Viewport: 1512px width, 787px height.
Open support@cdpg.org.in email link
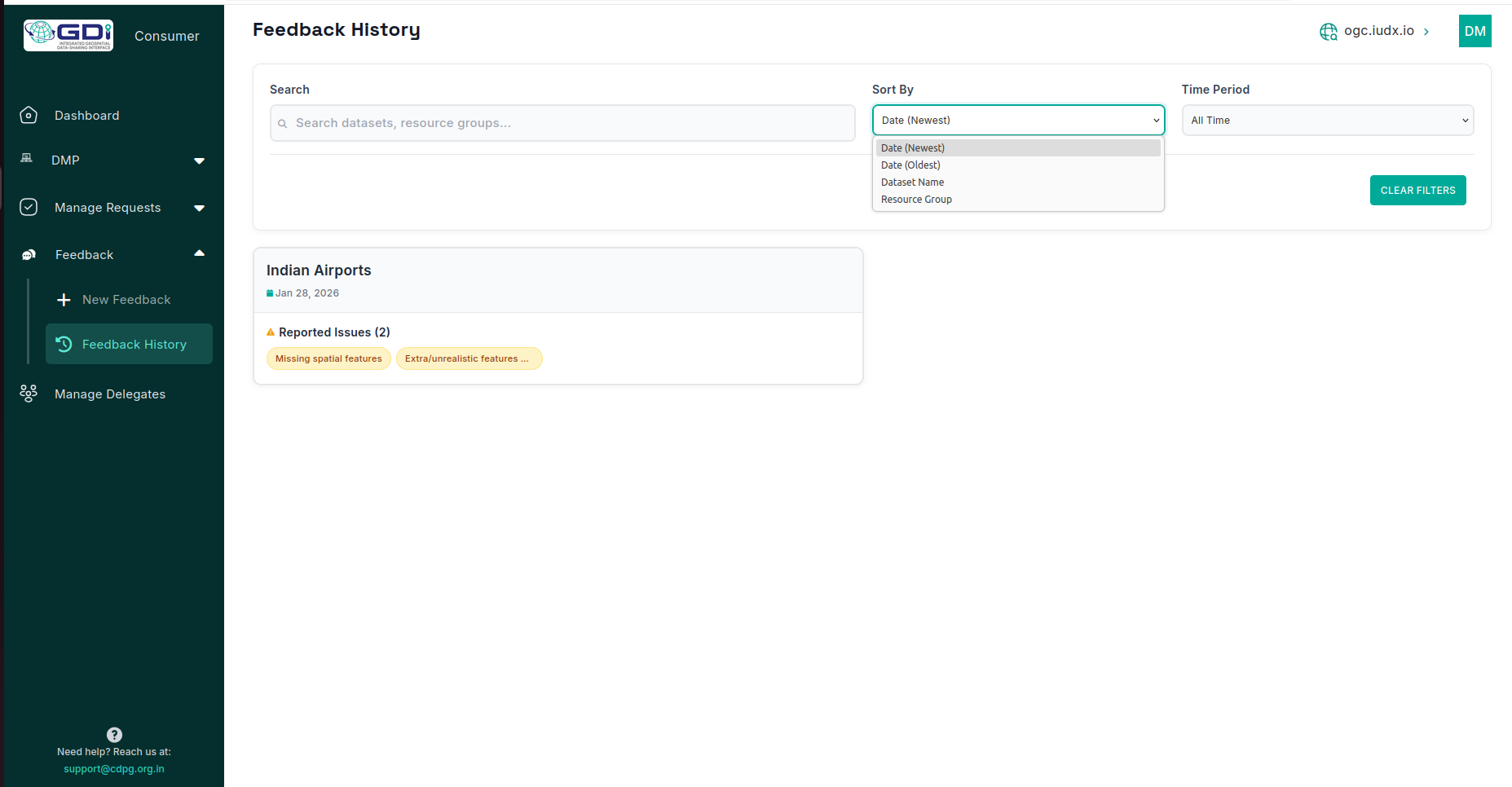(114, 769)
